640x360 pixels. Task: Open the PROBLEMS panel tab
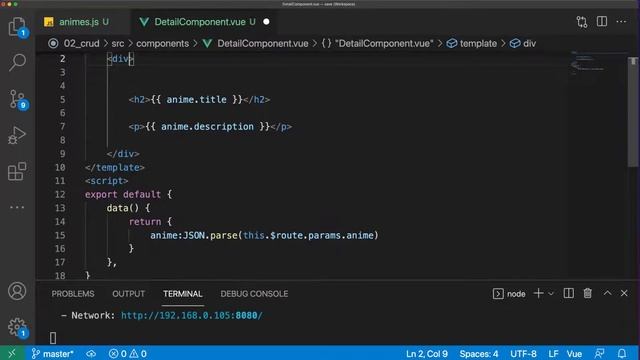(73, 294)
